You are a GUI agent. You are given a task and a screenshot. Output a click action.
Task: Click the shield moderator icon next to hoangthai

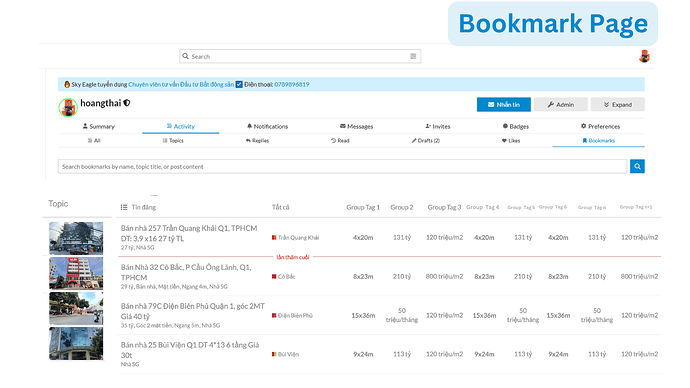(127, 103)
